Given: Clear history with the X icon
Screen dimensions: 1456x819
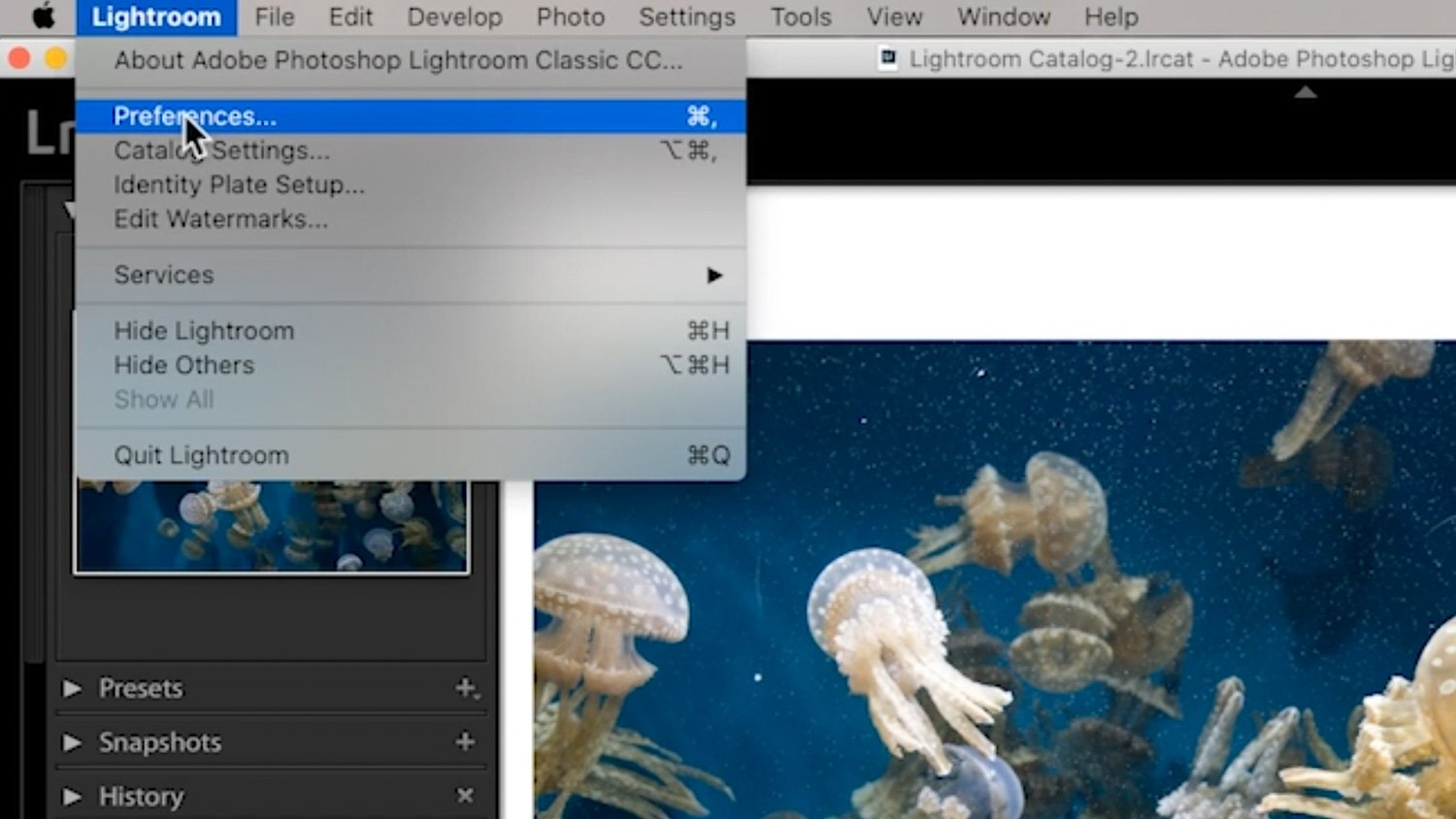Looking at the screenshot, I should click(x=463, y=796).
